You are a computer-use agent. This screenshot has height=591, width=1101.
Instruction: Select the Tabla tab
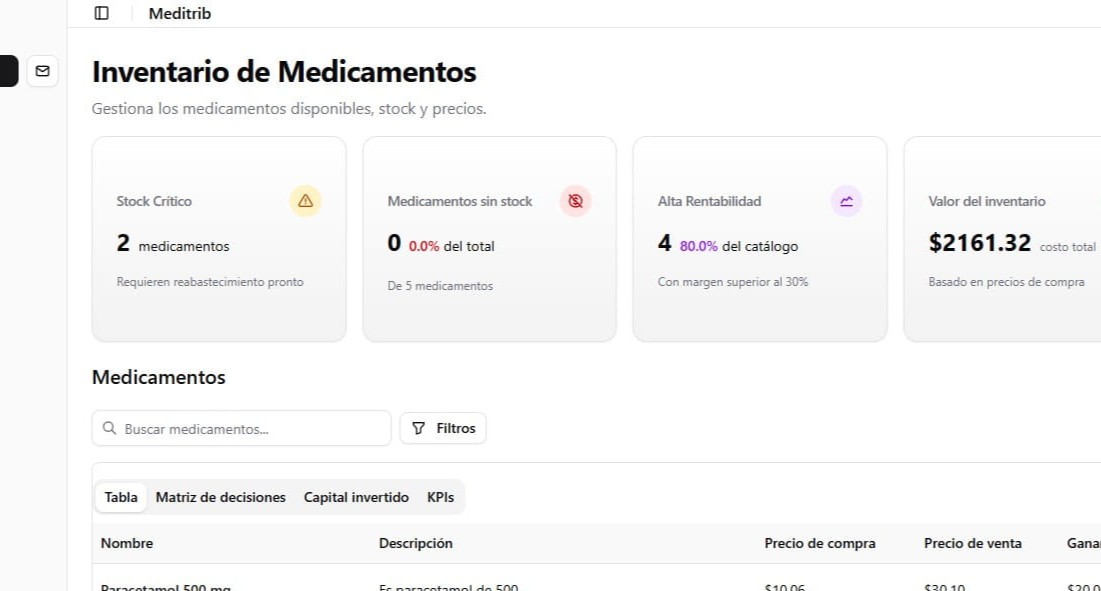click(120, 497)
